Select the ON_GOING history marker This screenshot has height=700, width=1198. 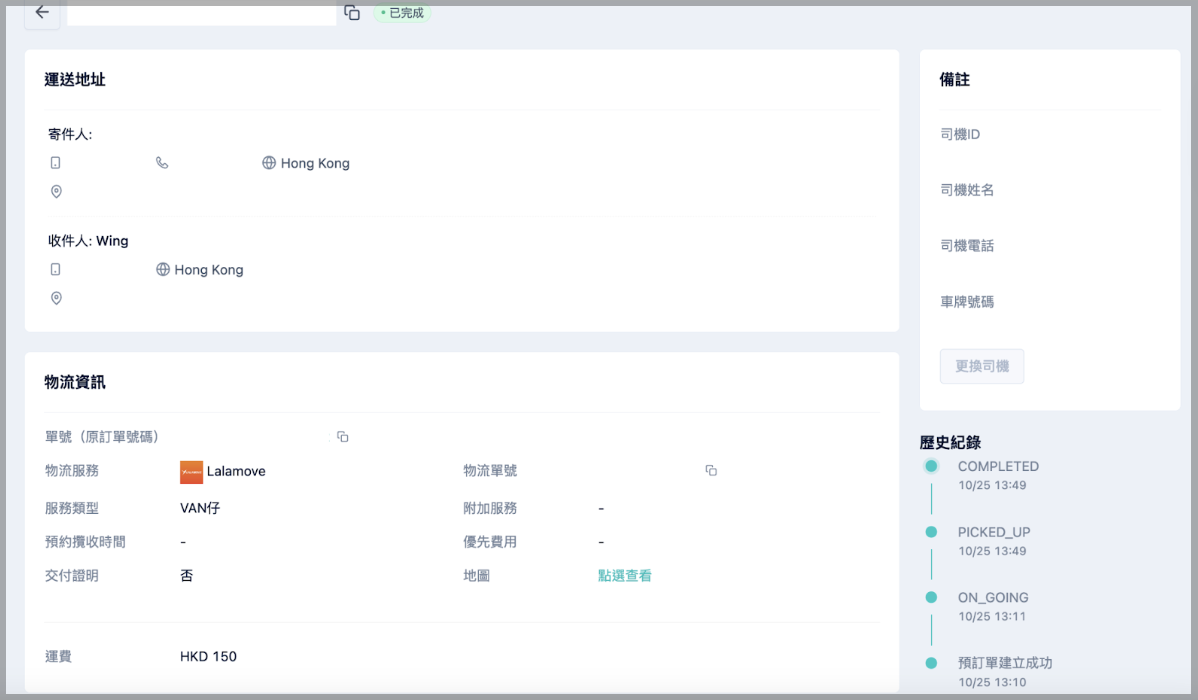click(x=931, y=598)
